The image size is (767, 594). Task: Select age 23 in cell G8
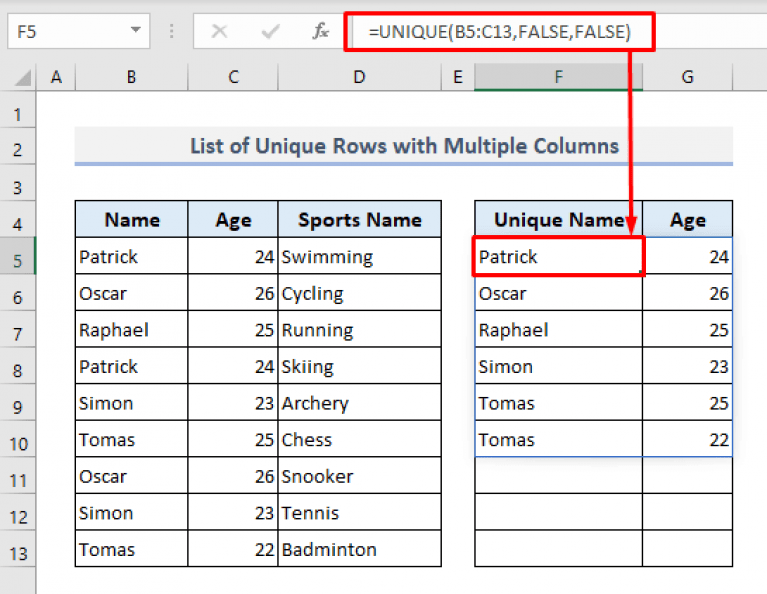click(688, 366)
